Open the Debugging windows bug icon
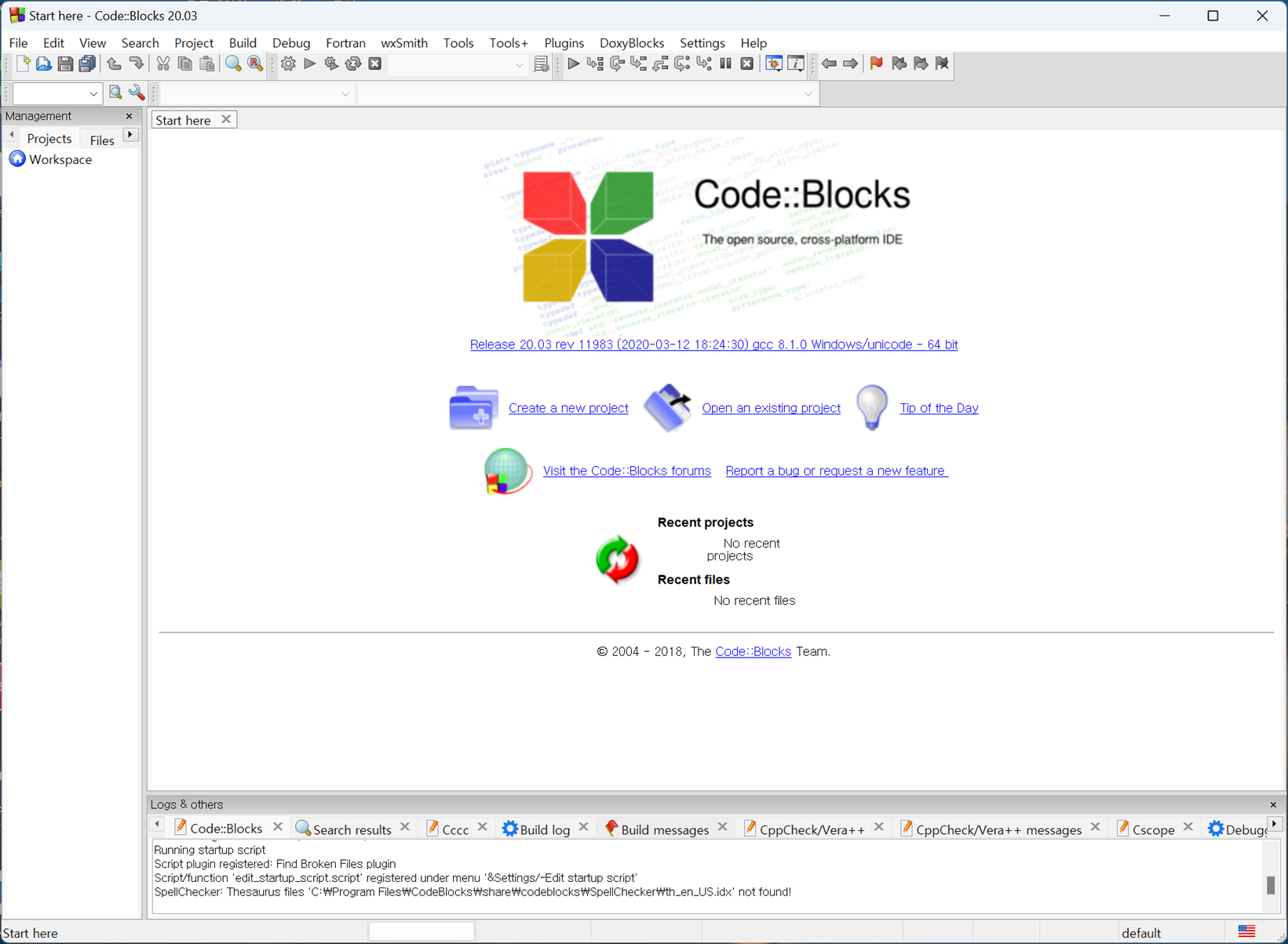Screen dimensions: 1288x944 (x=774, y=64)
